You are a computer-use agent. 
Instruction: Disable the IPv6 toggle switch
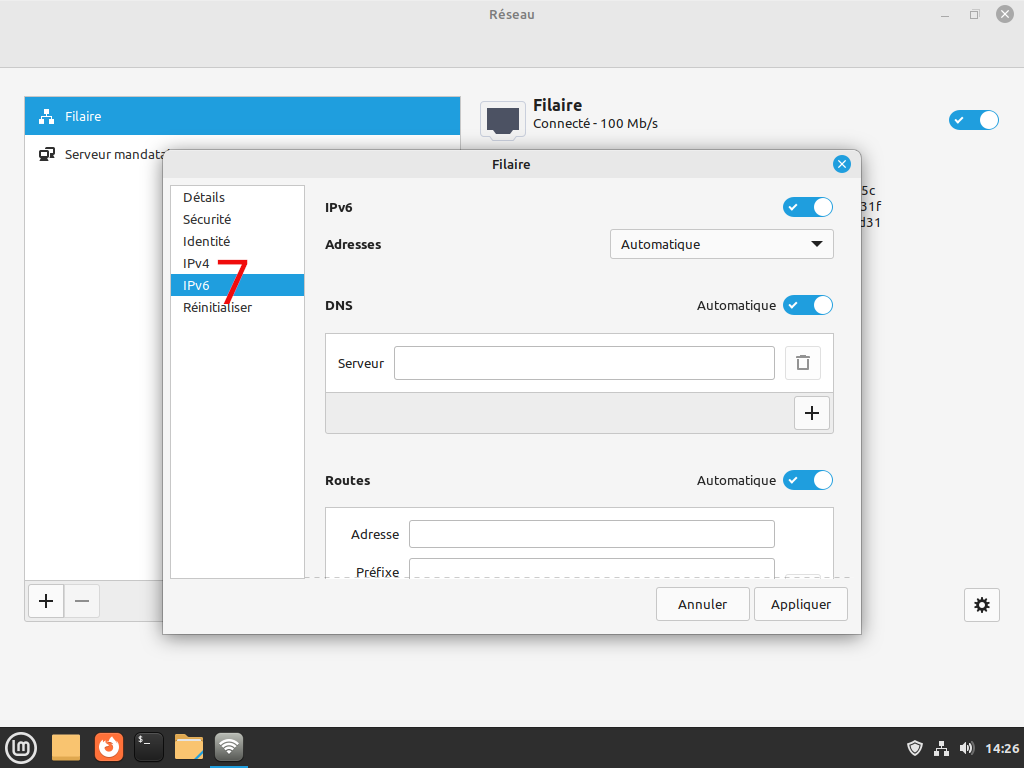coord(808,207)
